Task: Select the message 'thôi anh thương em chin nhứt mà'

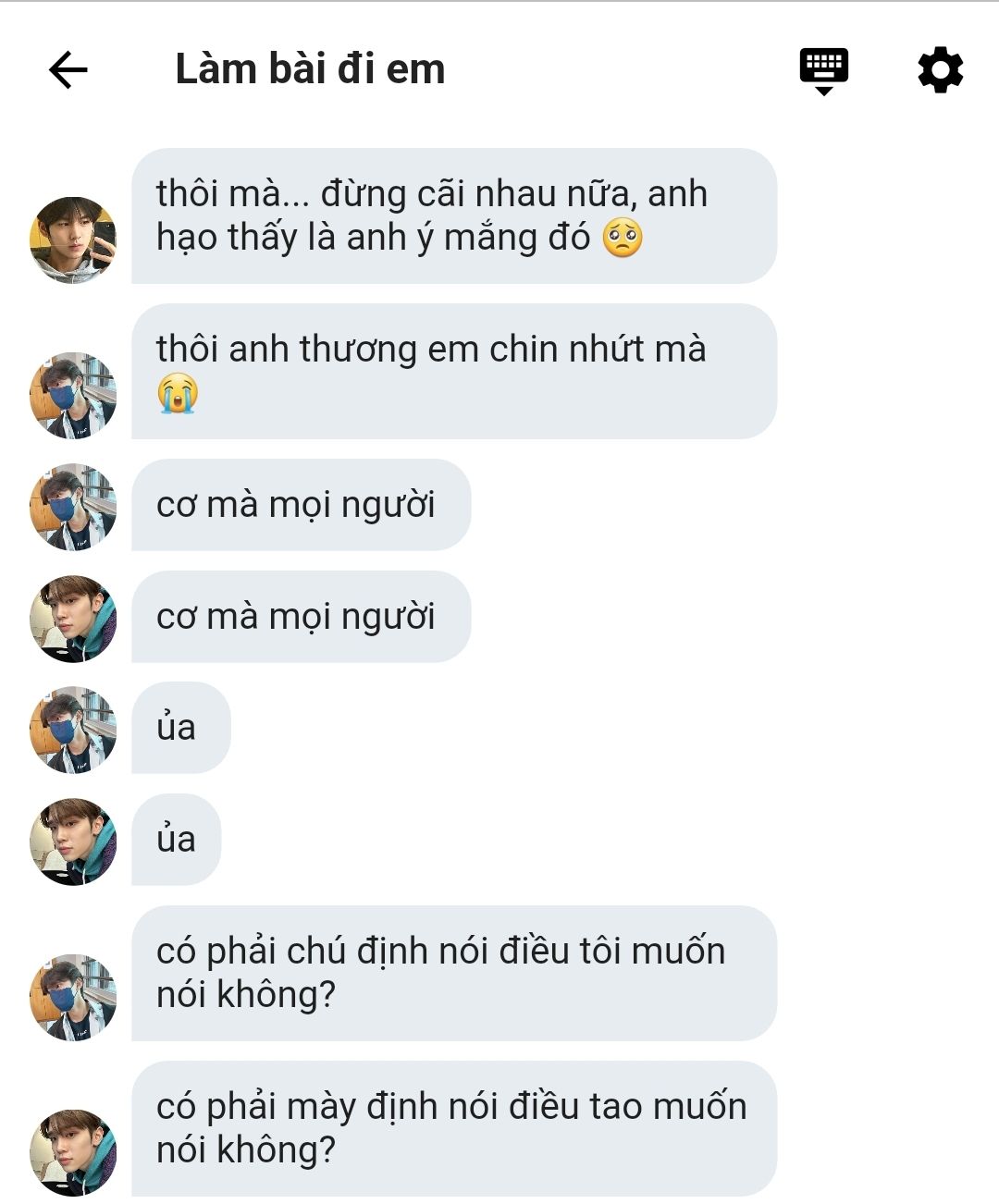Action: click(x=454, y=372)
